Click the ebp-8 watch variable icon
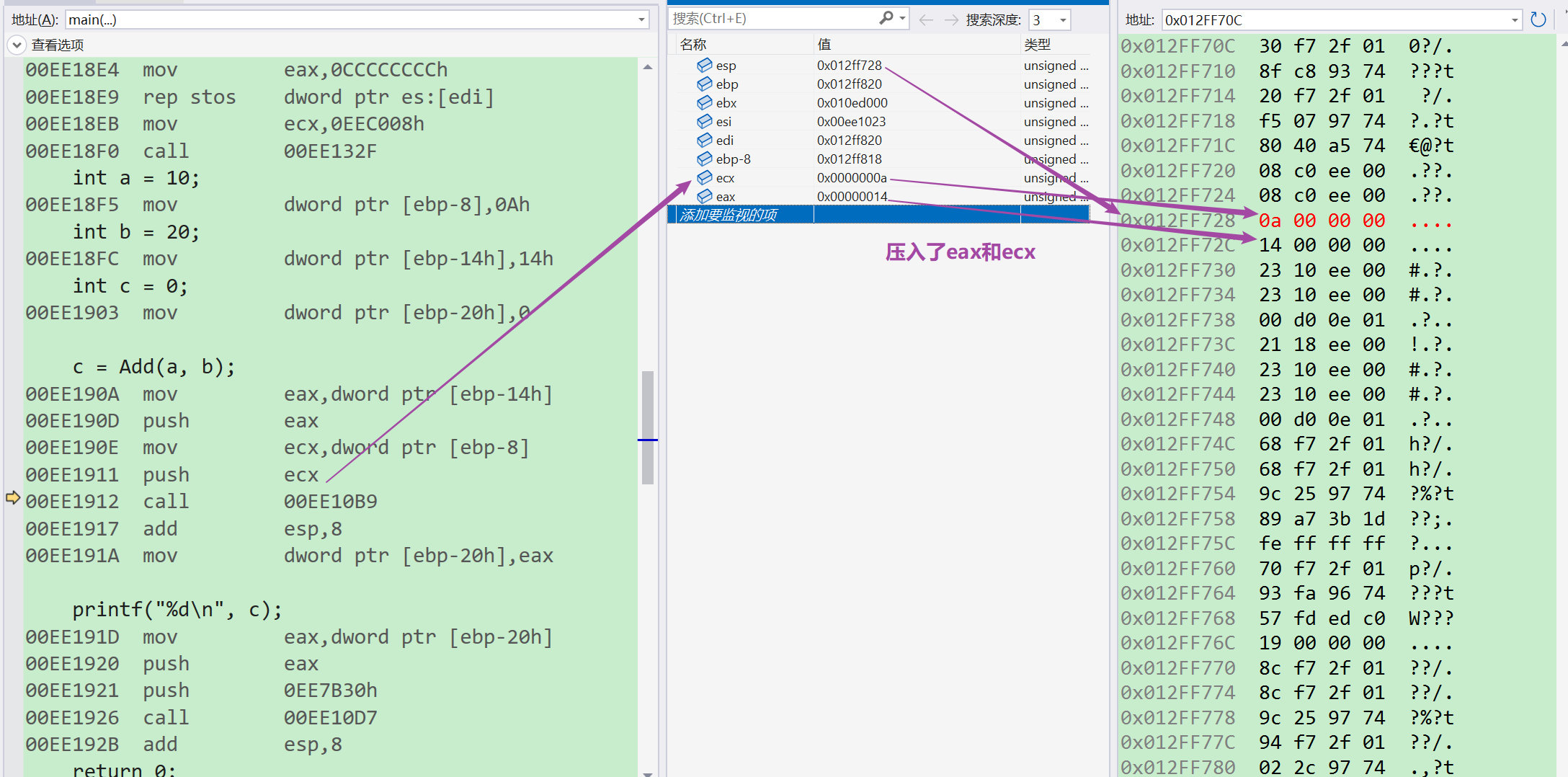 pyautogui.click(x=704, y=159)
